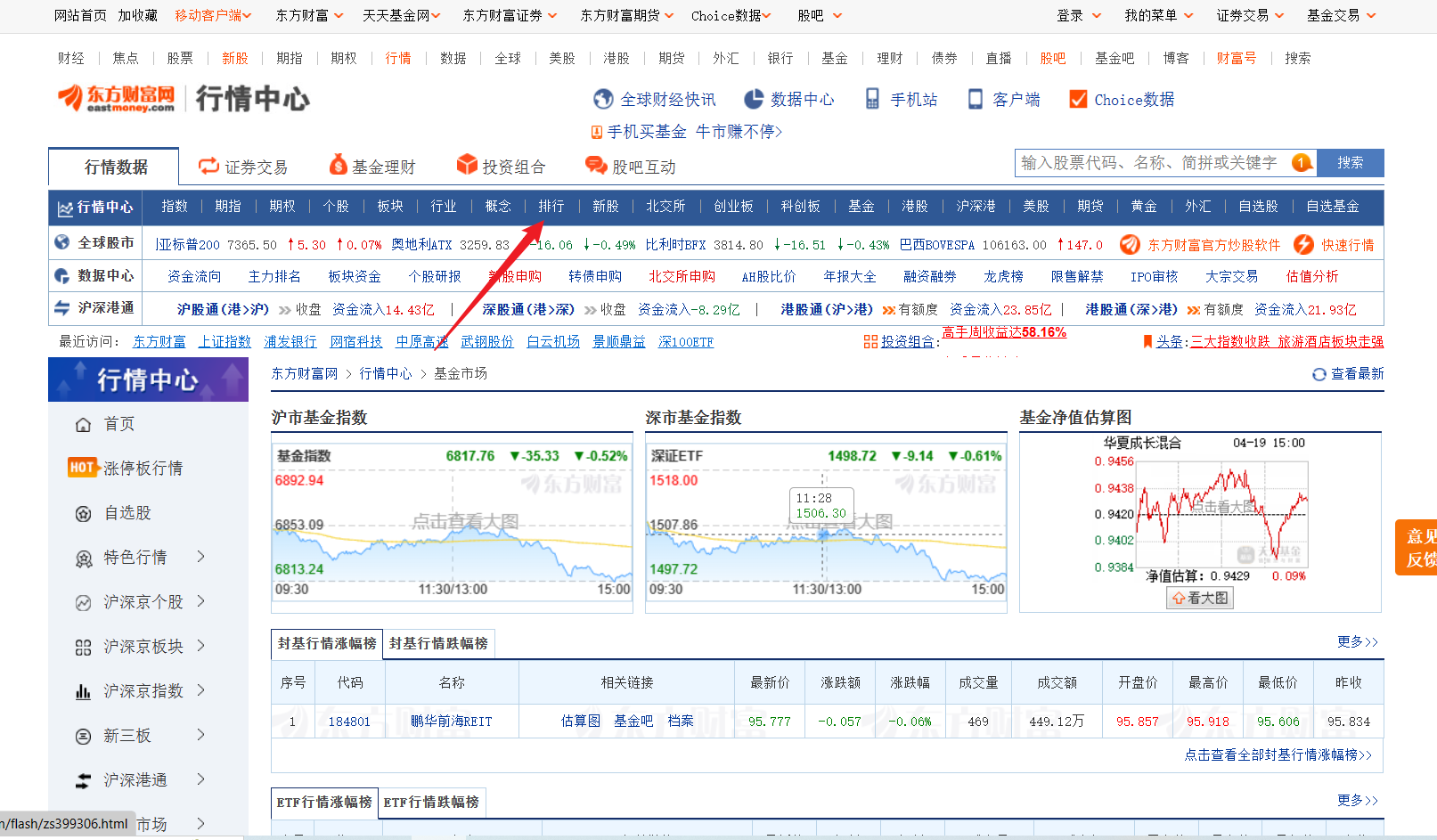Click 更多 next to 封基行情 tabs

pos(1357,641)
